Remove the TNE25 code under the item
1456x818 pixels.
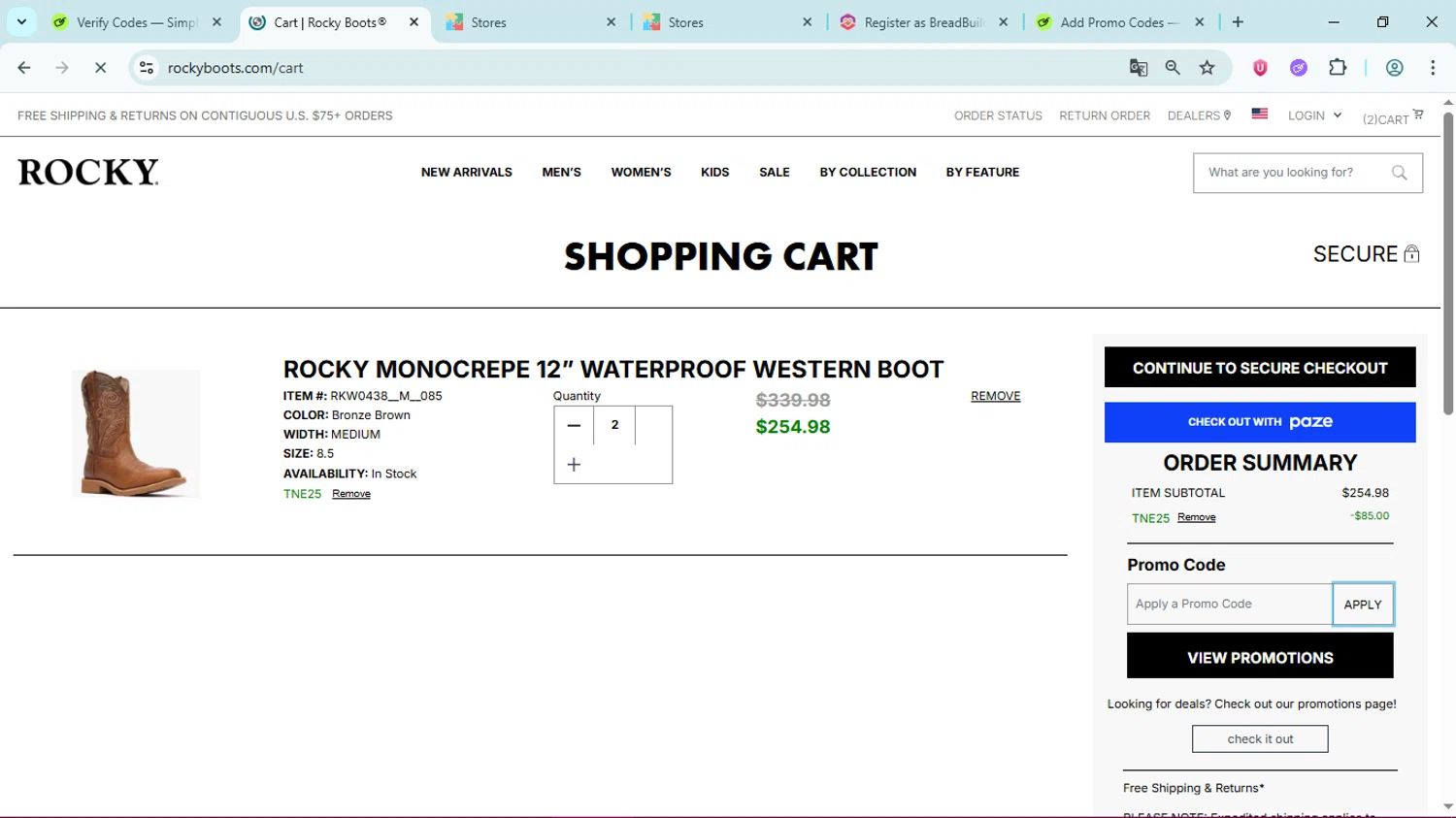coord(351,494)
